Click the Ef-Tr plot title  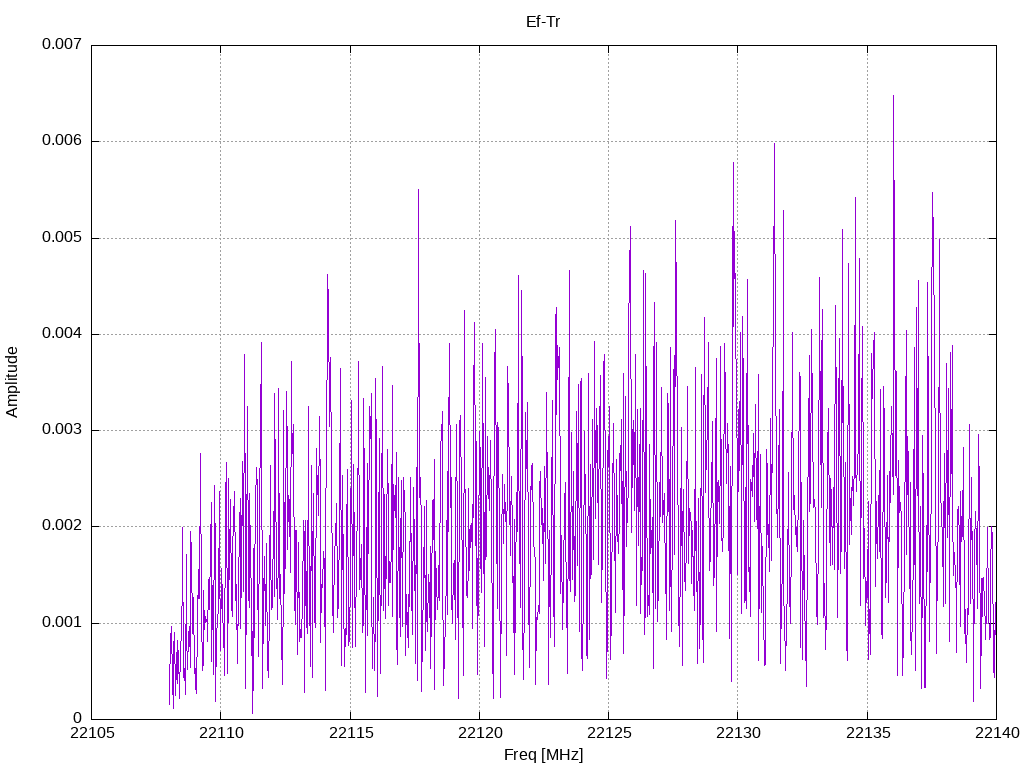(543, 22)
